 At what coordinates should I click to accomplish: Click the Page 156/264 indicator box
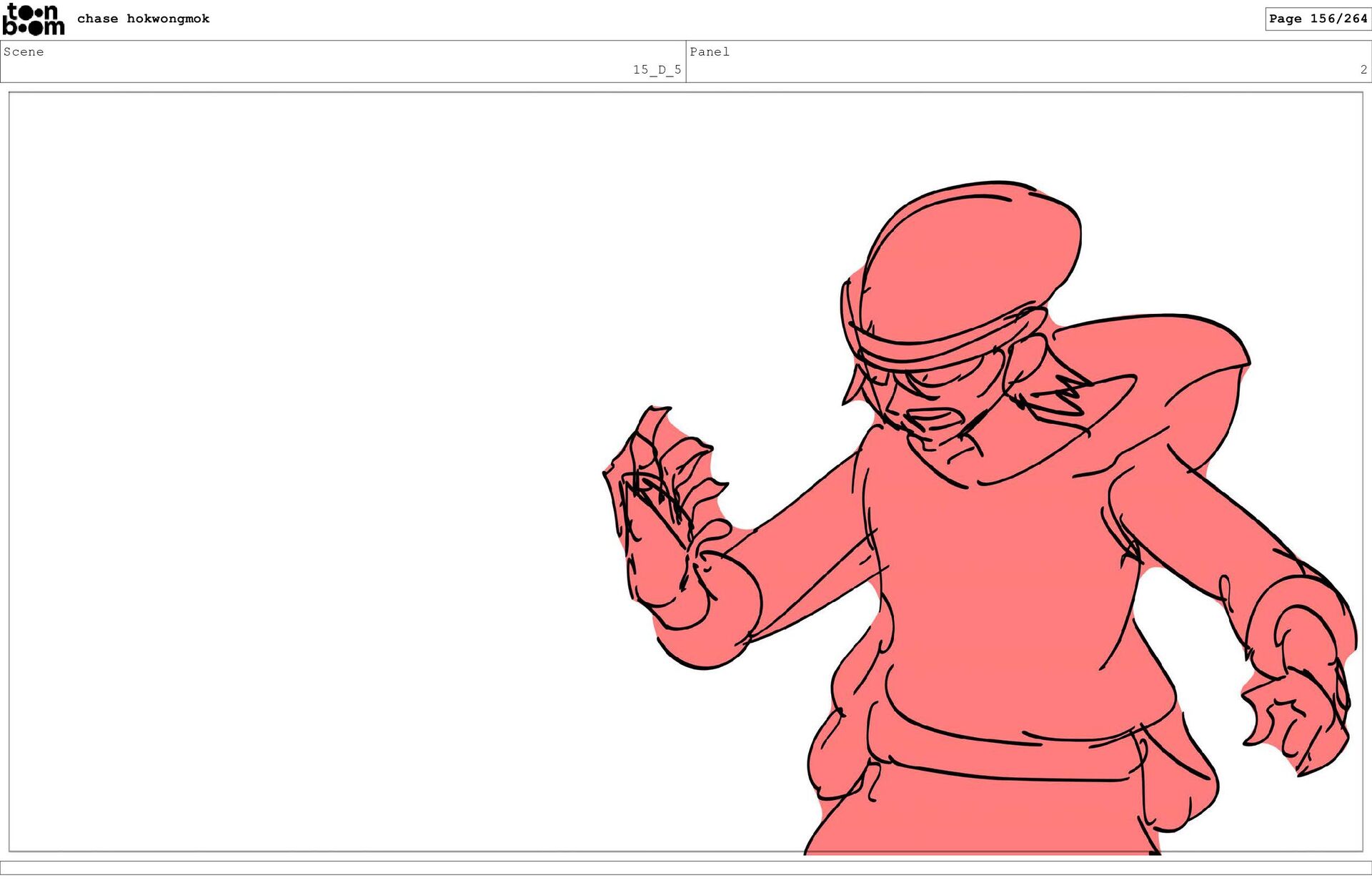pyautogui.click(x=1317, y=19)
